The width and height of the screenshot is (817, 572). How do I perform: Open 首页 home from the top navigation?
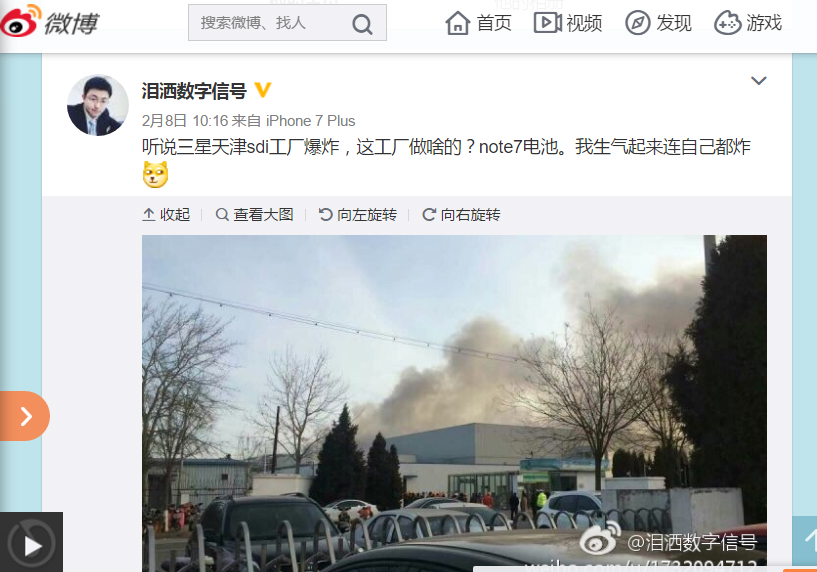[478, 23]
